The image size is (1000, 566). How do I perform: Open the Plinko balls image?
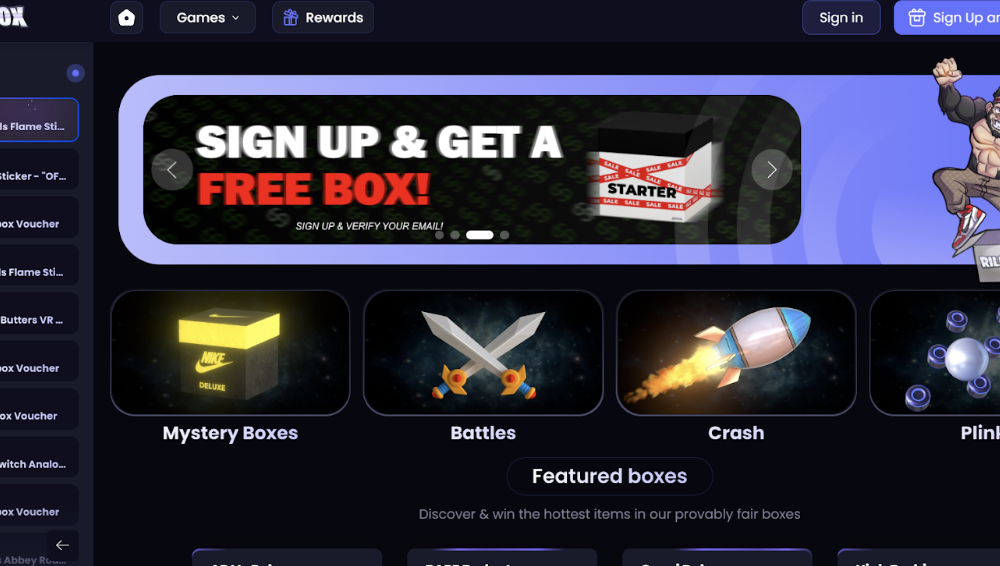935,353
